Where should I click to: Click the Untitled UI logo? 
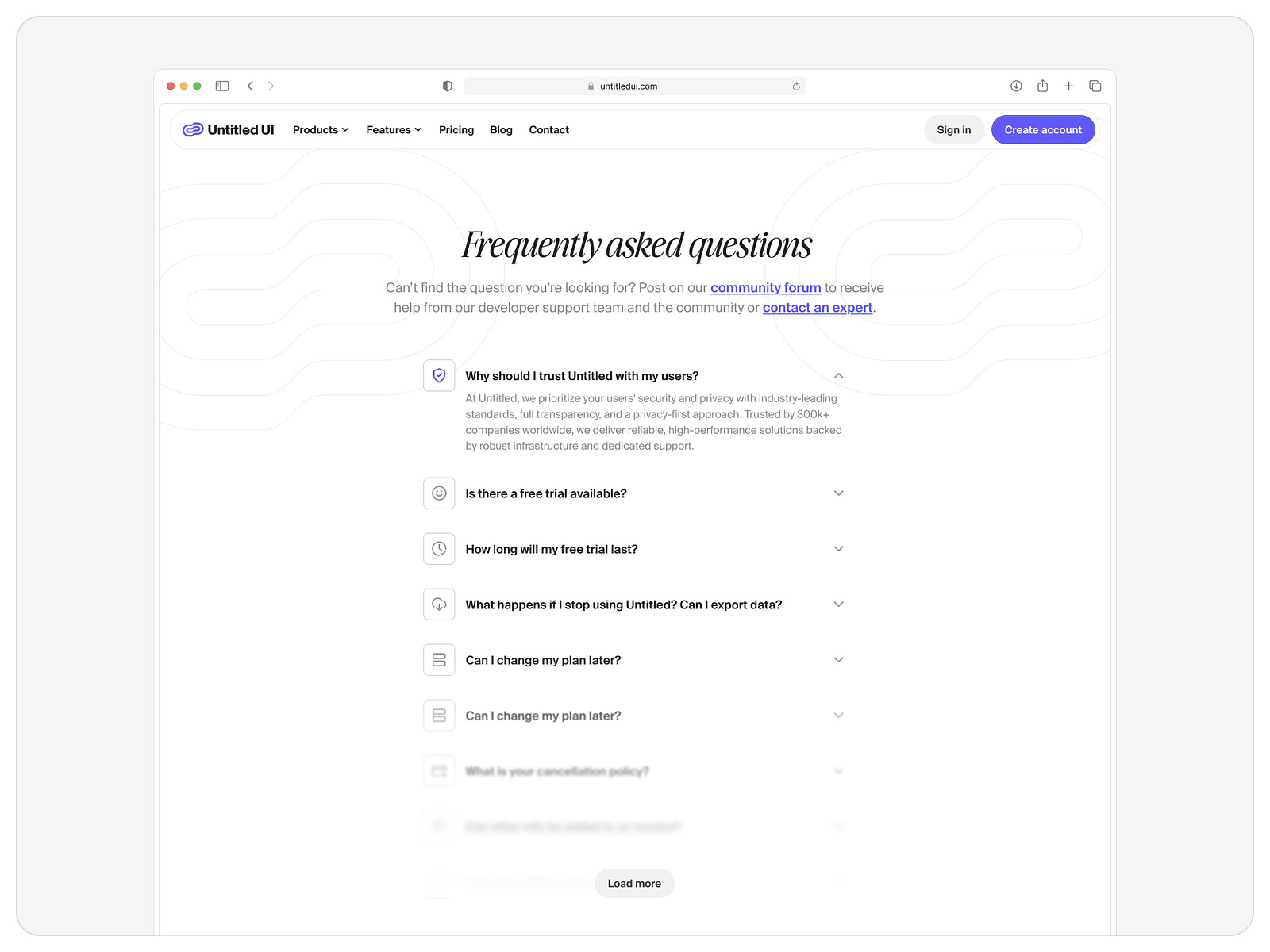(228, 129)
